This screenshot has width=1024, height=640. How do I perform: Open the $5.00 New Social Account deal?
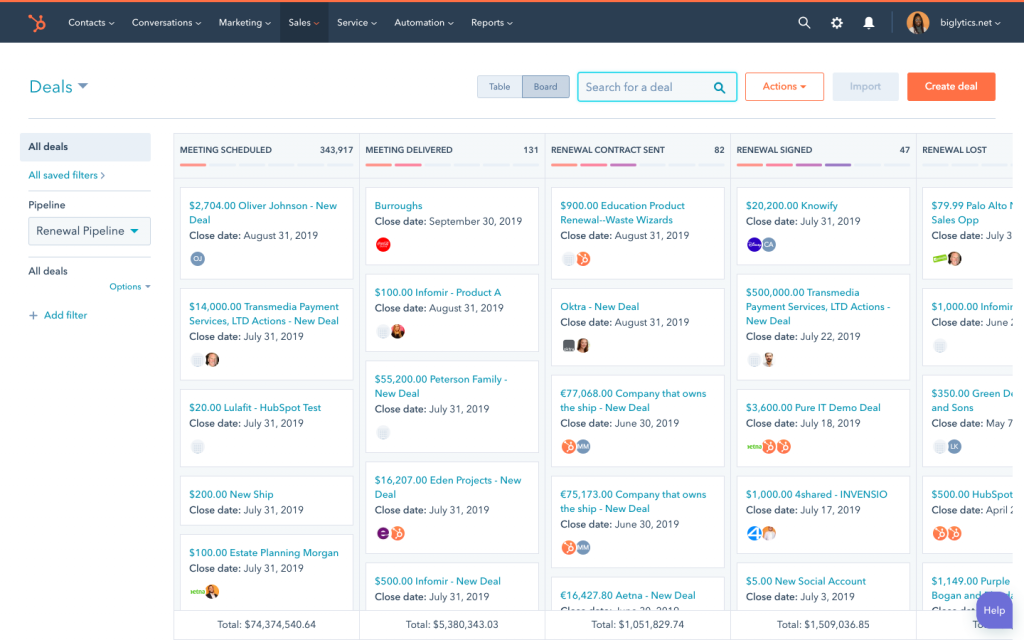pos(806,581)
